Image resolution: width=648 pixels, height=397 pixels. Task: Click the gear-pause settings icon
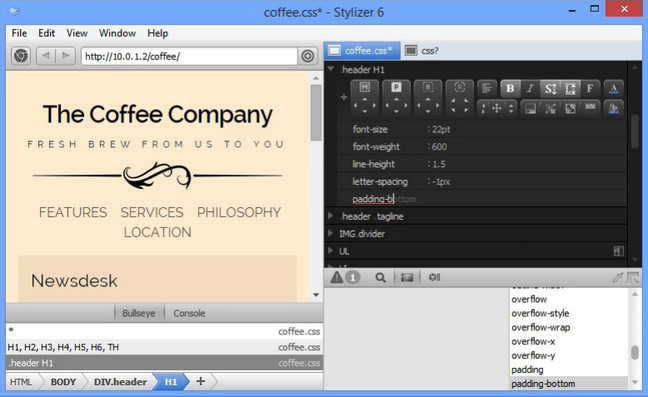[x=434, y=277]
